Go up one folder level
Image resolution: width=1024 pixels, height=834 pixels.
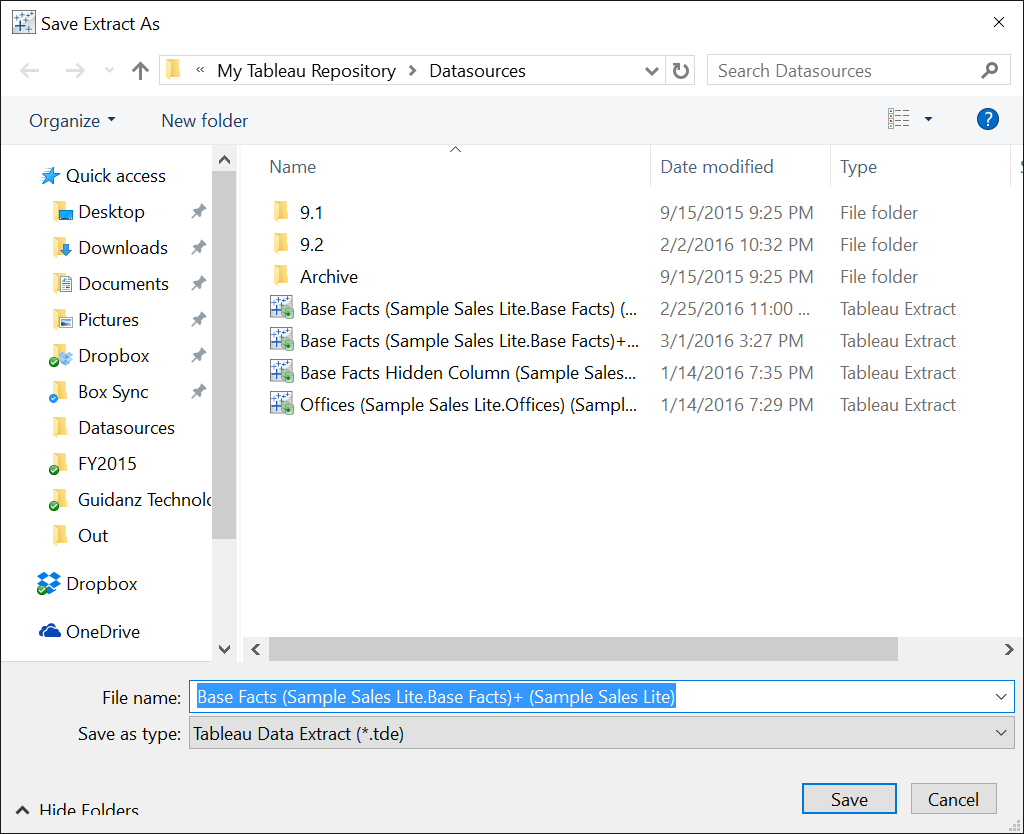(x=140, y=71)
